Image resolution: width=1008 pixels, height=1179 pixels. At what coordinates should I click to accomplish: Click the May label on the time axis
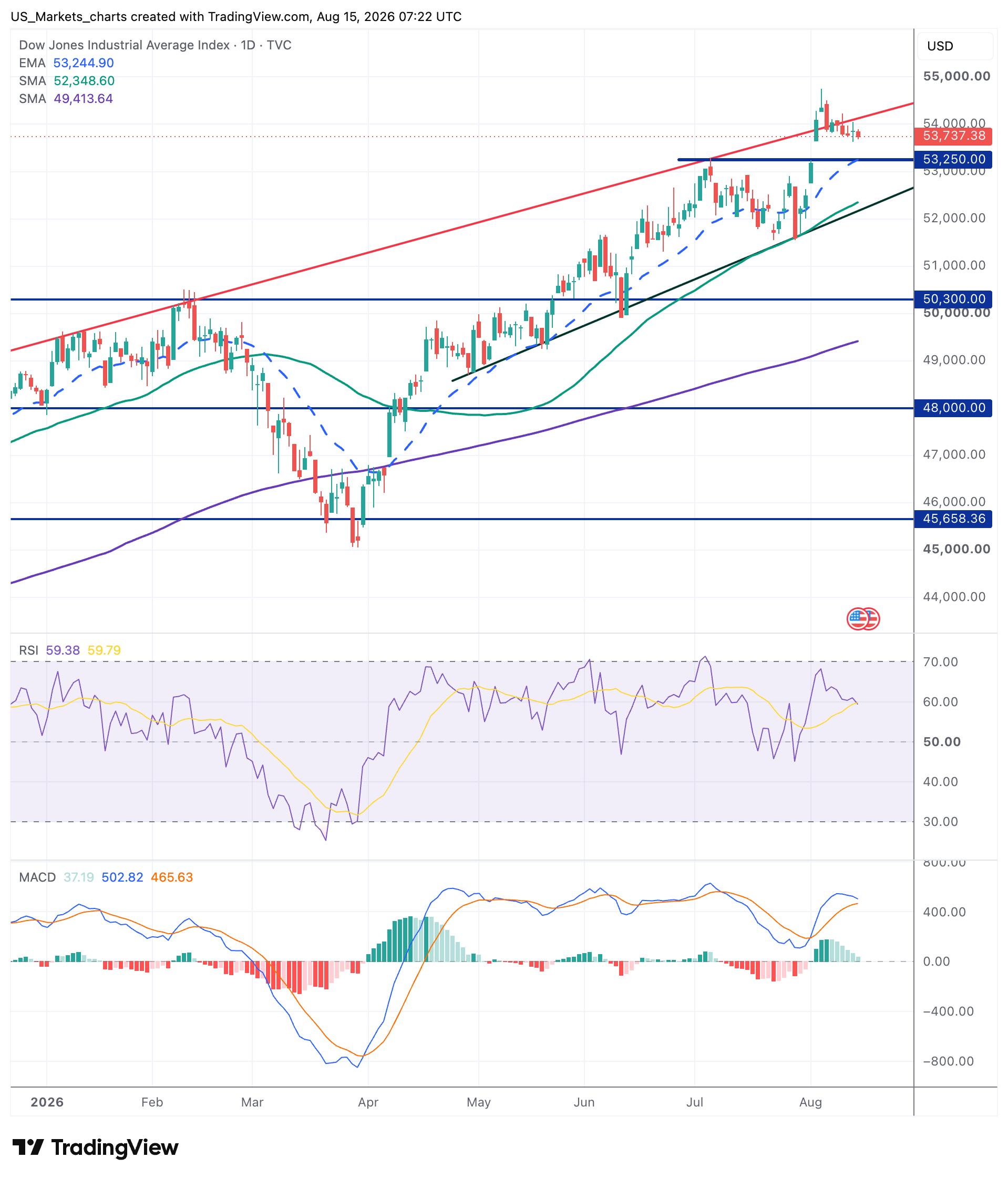(x=479, y=1102)
